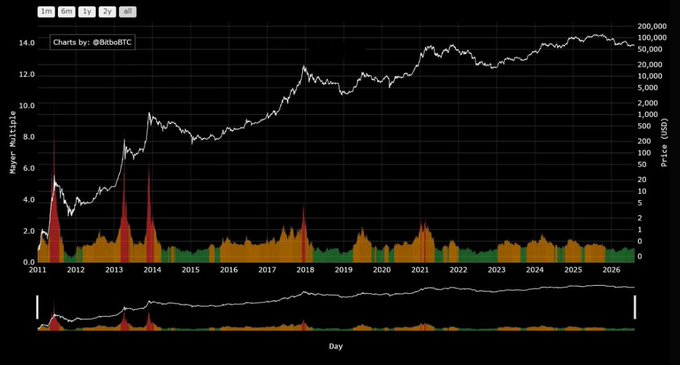Select the 1y range button
Image resolution: width=680 pixels, height=365 pixels.
pos(87,11)
